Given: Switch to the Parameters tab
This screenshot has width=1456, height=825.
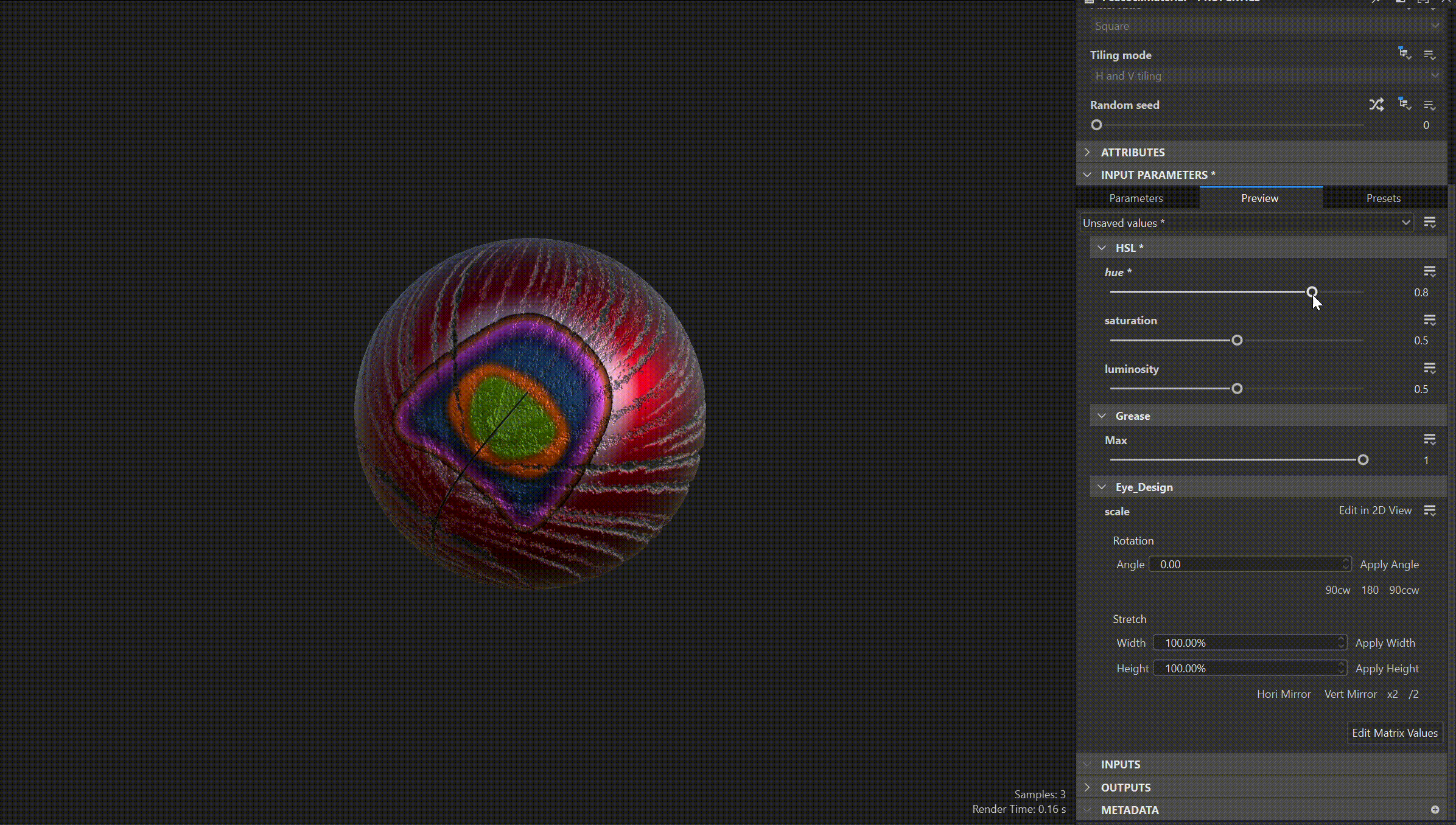Looking at the screenshot, I should [1136, 198].
